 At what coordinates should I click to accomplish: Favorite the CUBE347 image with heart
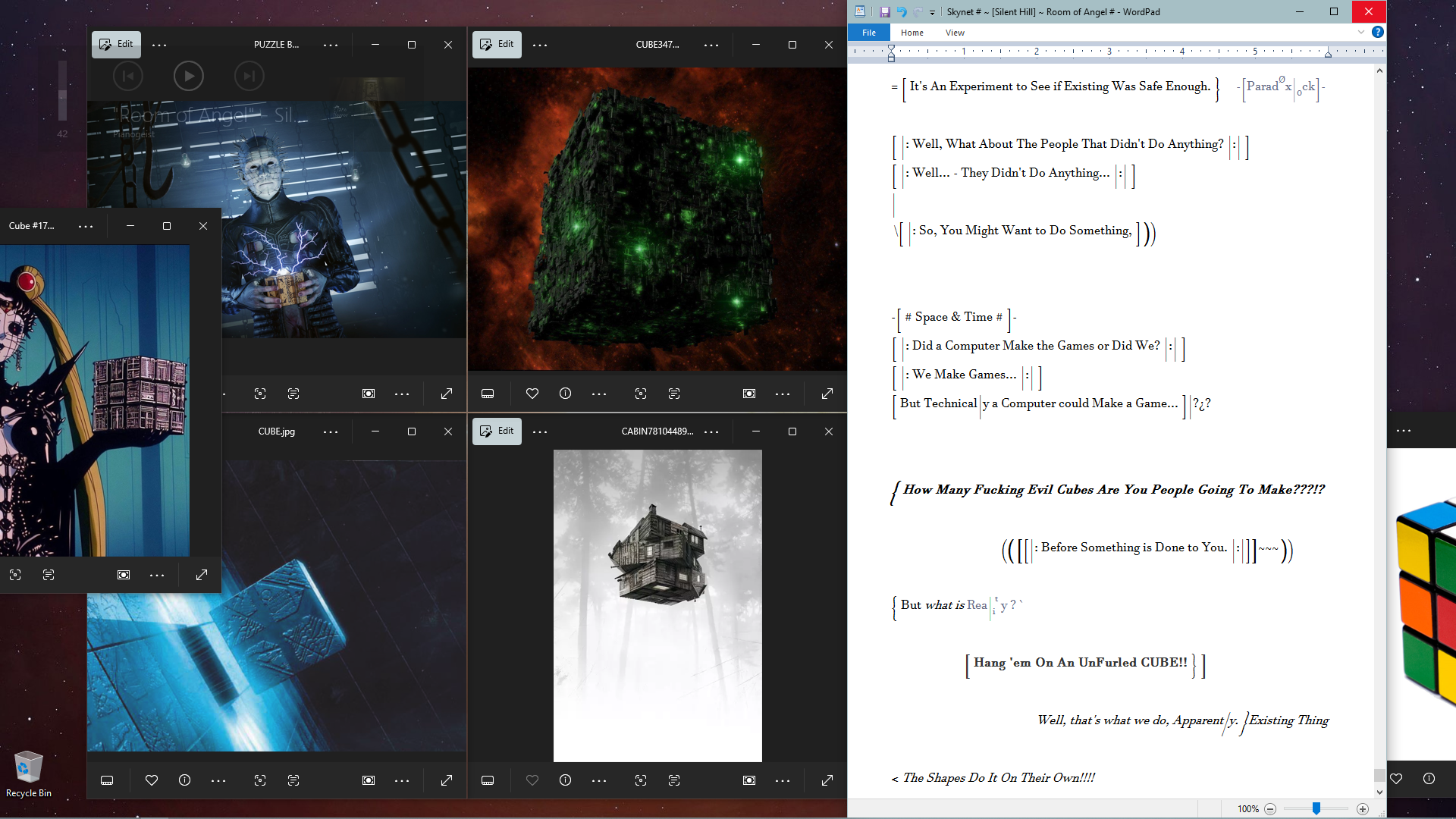[x=532, y=394]
